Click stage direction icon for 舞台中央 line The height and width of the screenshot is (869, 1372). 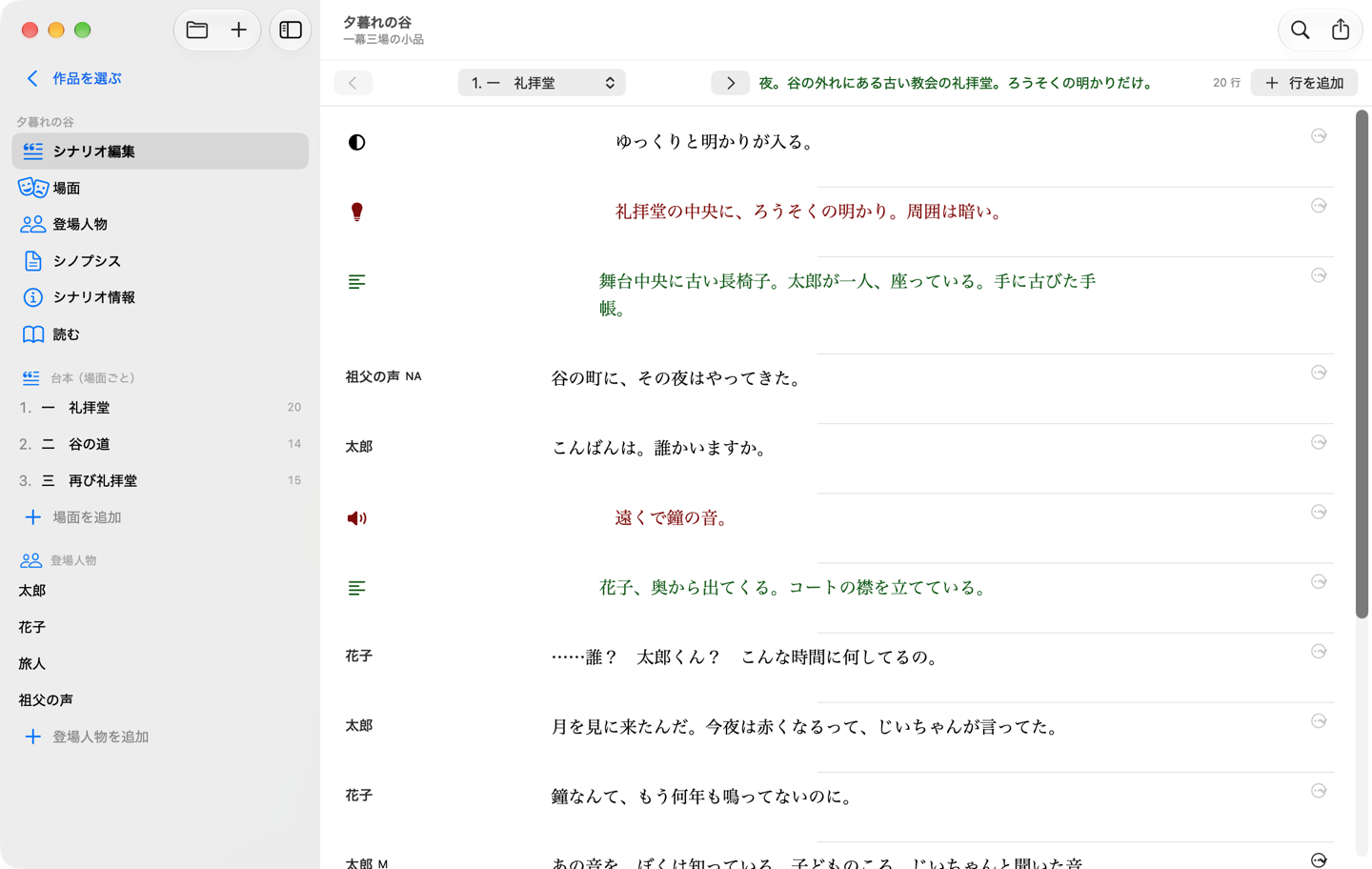coord(356,282)
